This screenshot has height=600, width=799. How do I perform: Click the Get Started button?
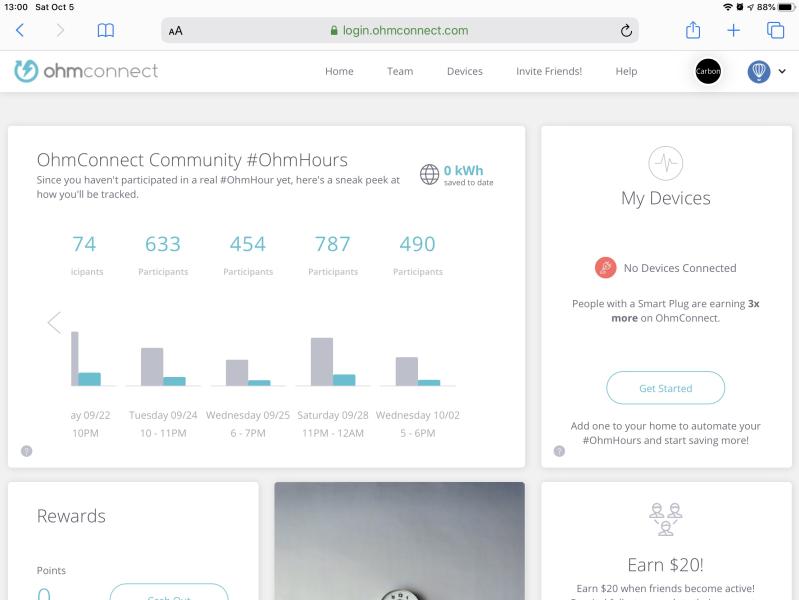point(665,388)
